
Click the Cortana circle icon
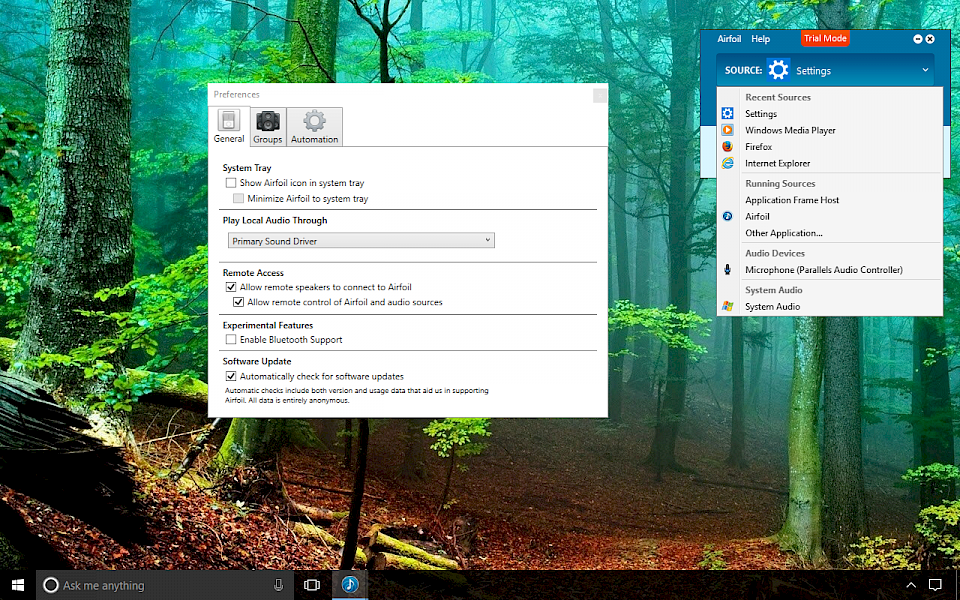(x=51, y=585)
